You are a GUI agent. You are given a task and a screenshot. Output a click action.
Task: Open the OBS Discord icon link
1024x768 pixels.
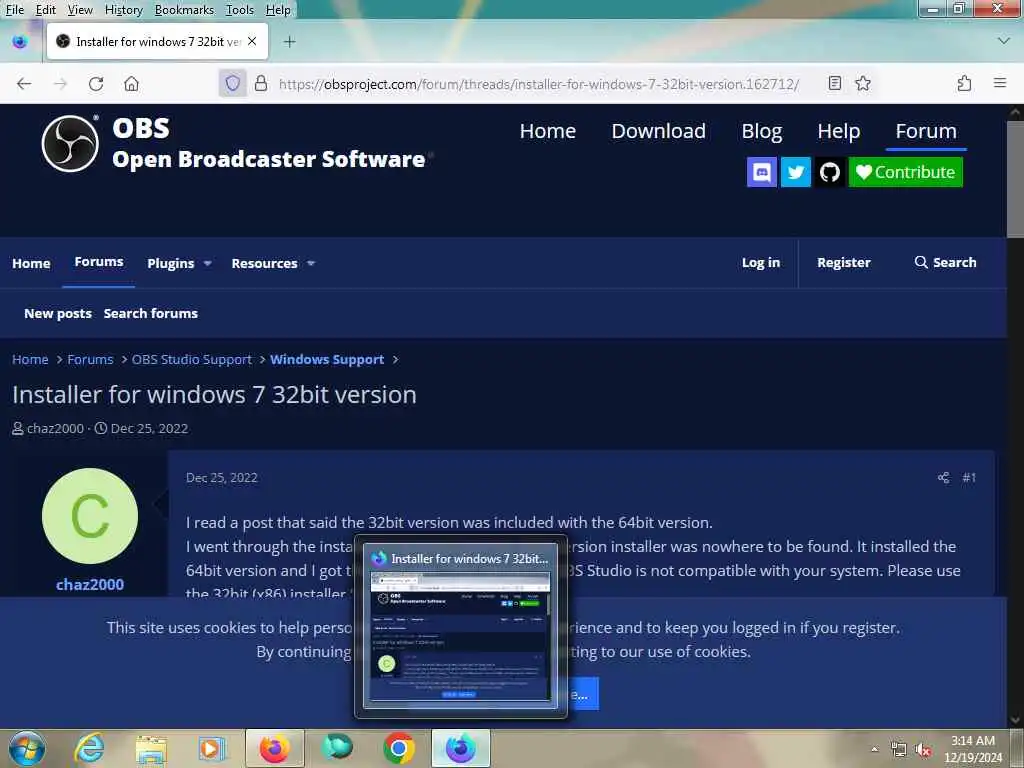pos(761,172)
